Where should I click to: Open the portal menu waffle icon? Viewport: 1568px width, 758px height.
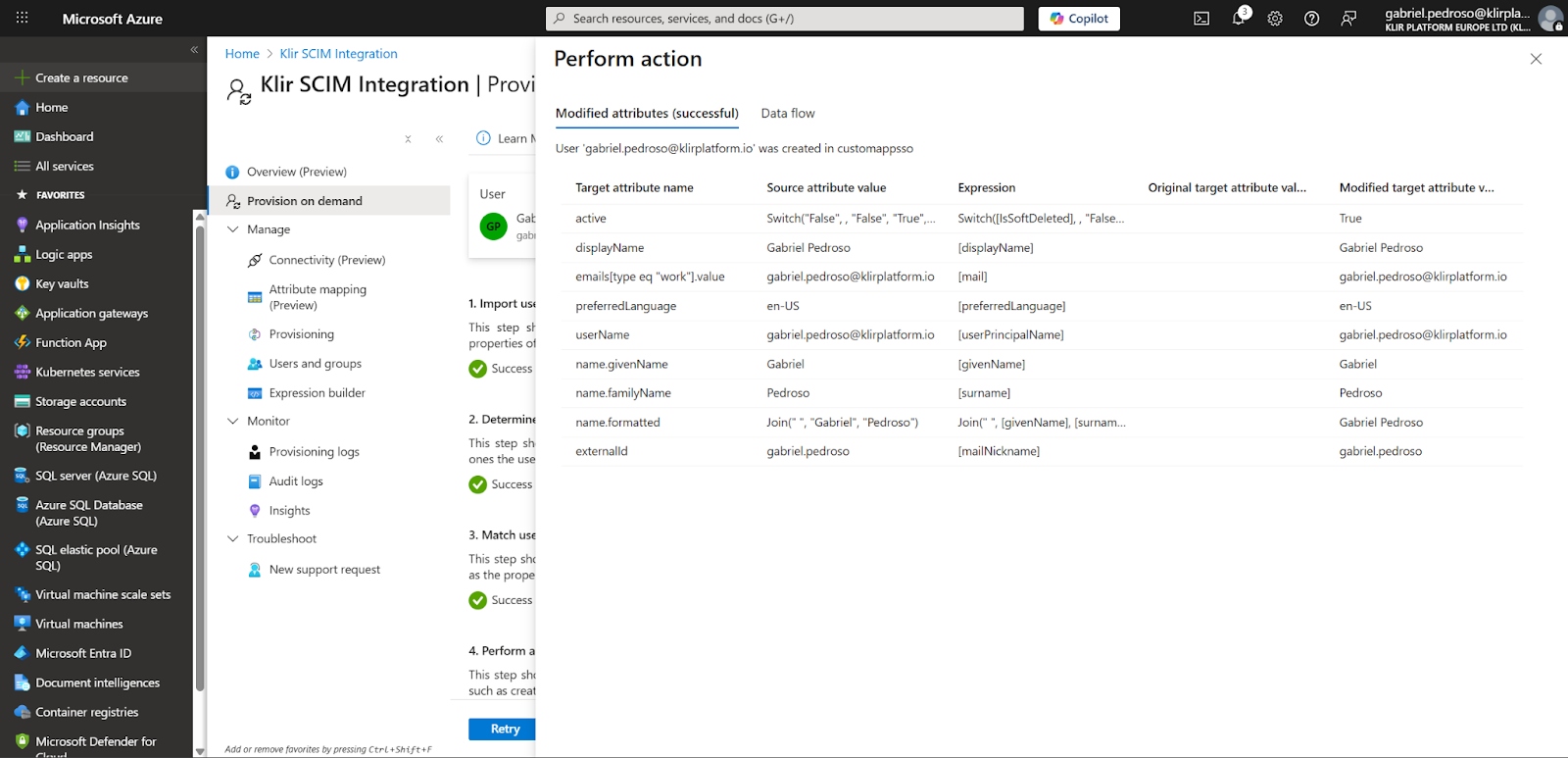click(x=23, y=19)
